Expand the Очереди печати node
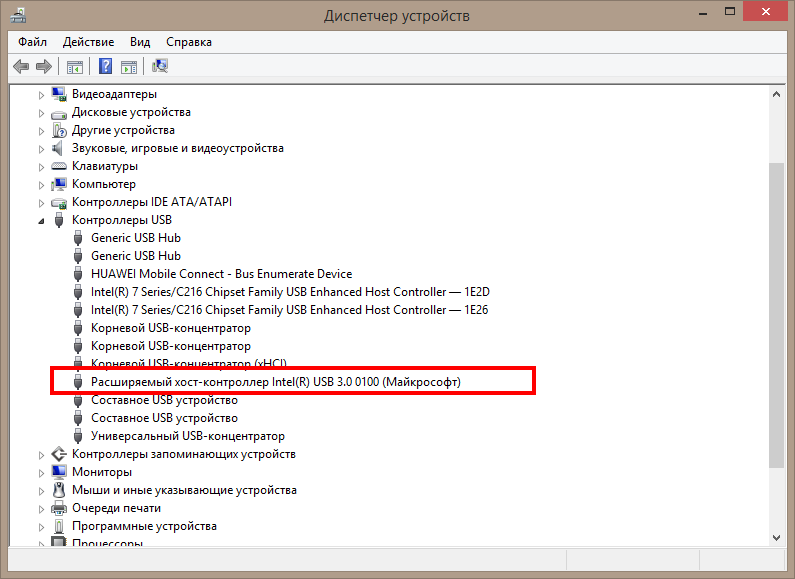The width and height of the screenshot is (795, 579). point(42,509)
